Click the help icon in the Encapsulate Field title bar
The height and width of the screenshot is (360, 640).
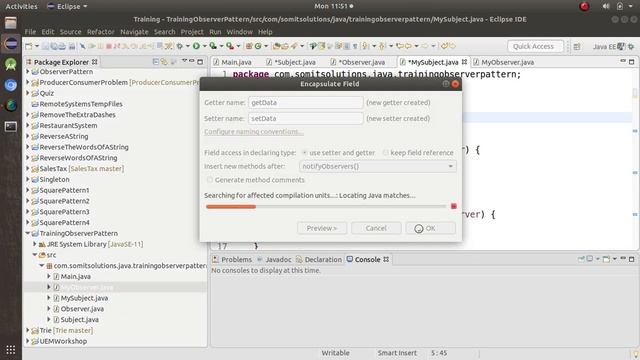coord(446,84)
